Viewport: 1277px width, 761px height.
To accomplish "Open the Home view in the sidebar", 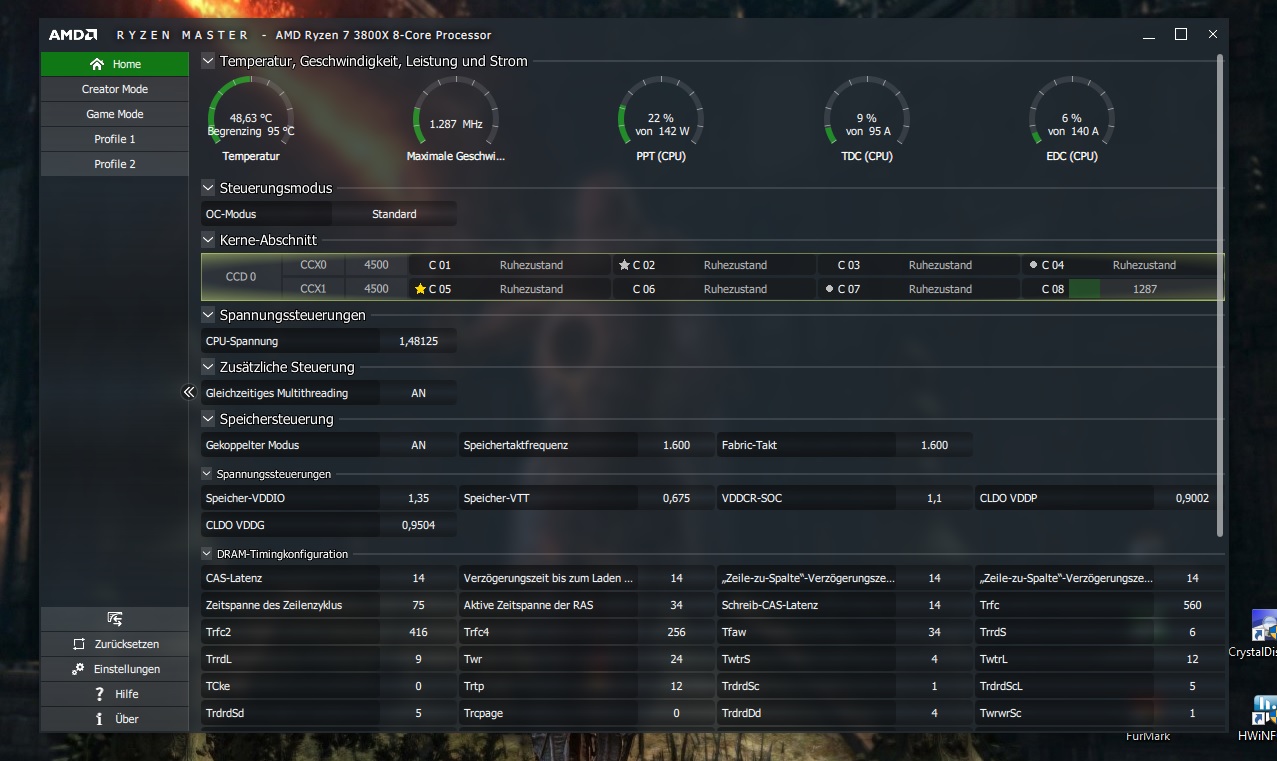I will [114, 64].
